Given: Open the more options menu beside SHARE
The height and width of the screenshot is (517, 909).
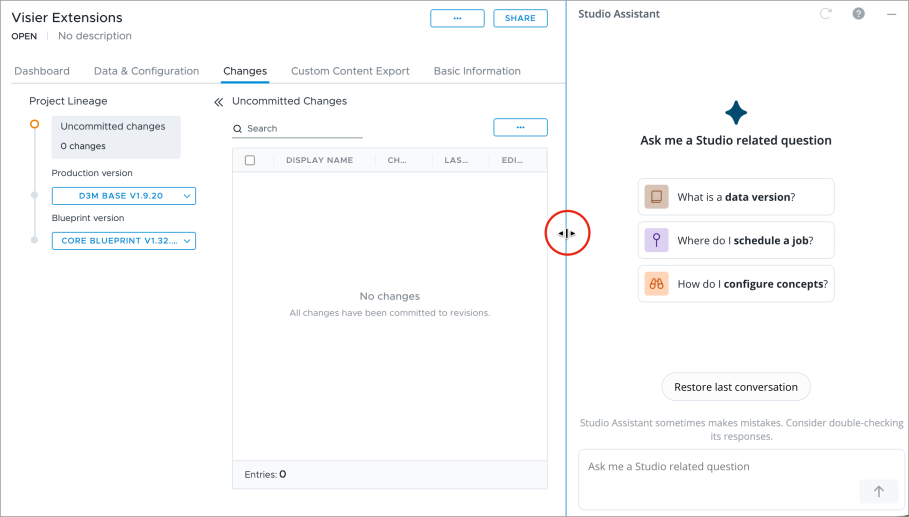Looking at the screenshot, I should 457,18.
